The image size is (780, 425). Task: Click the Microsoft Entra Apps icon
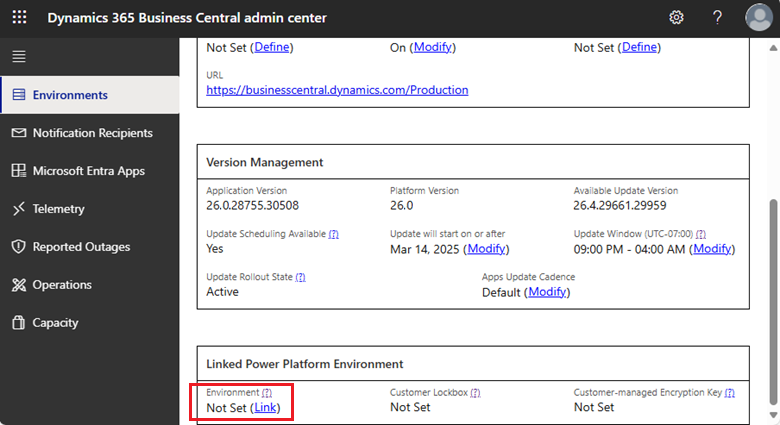[x=19, y=171]
